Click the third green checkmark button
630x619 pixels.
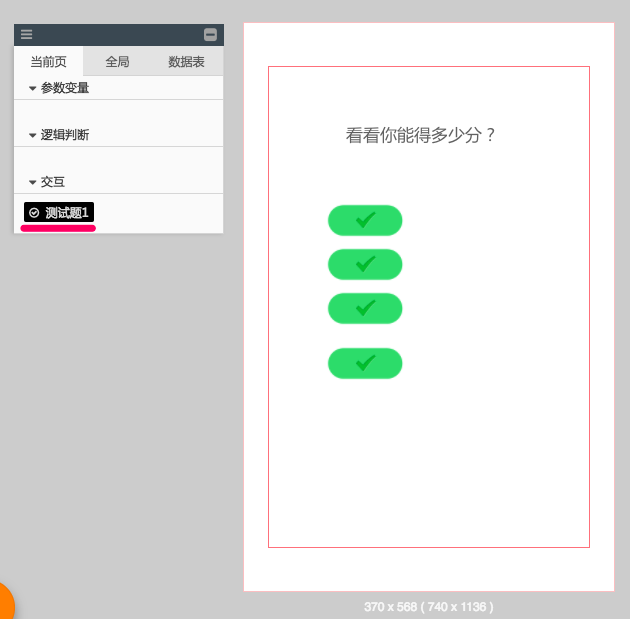click(365, 308)
